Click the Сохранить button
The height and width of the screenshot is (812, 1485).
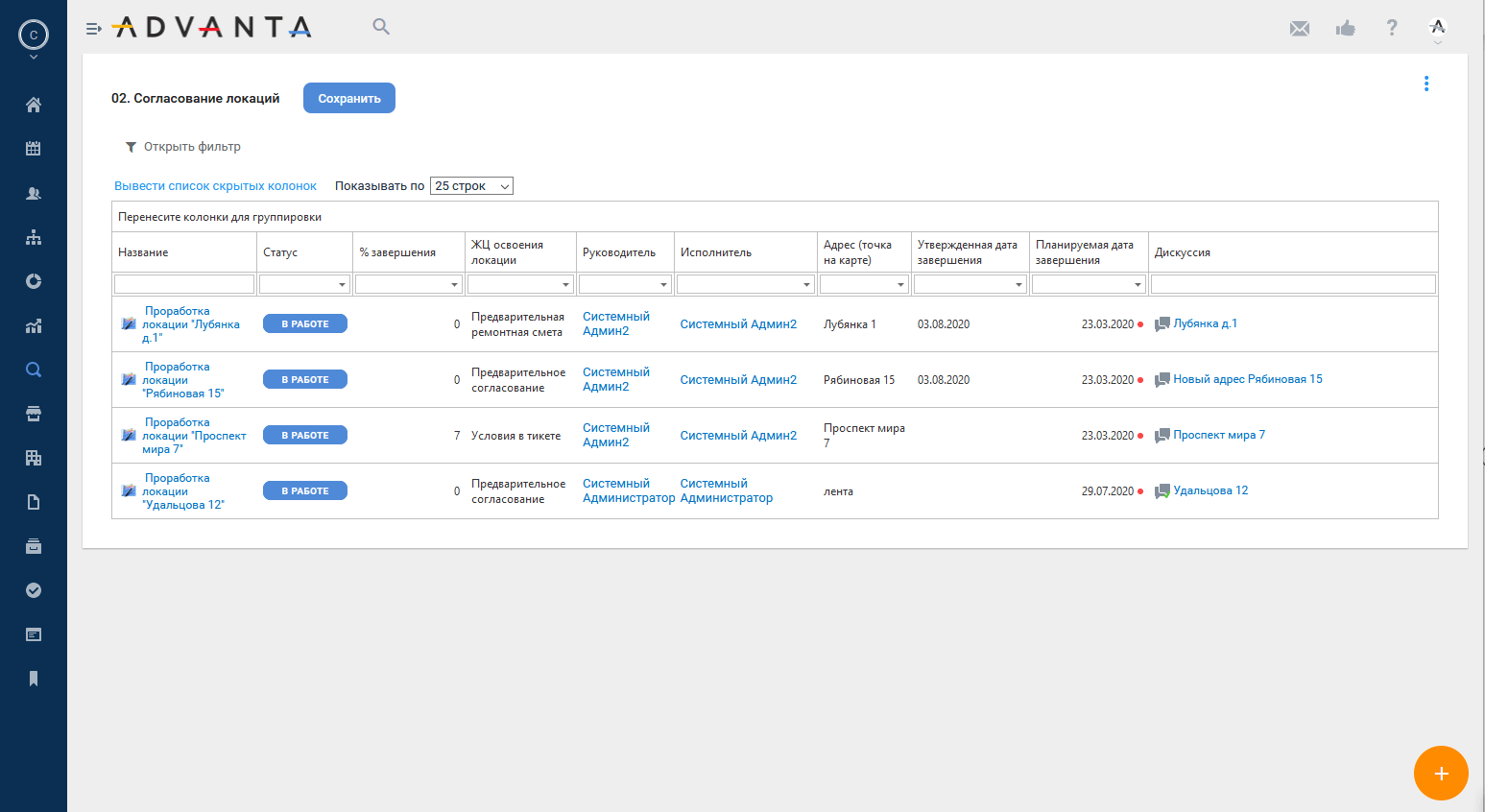pos(349,98)
